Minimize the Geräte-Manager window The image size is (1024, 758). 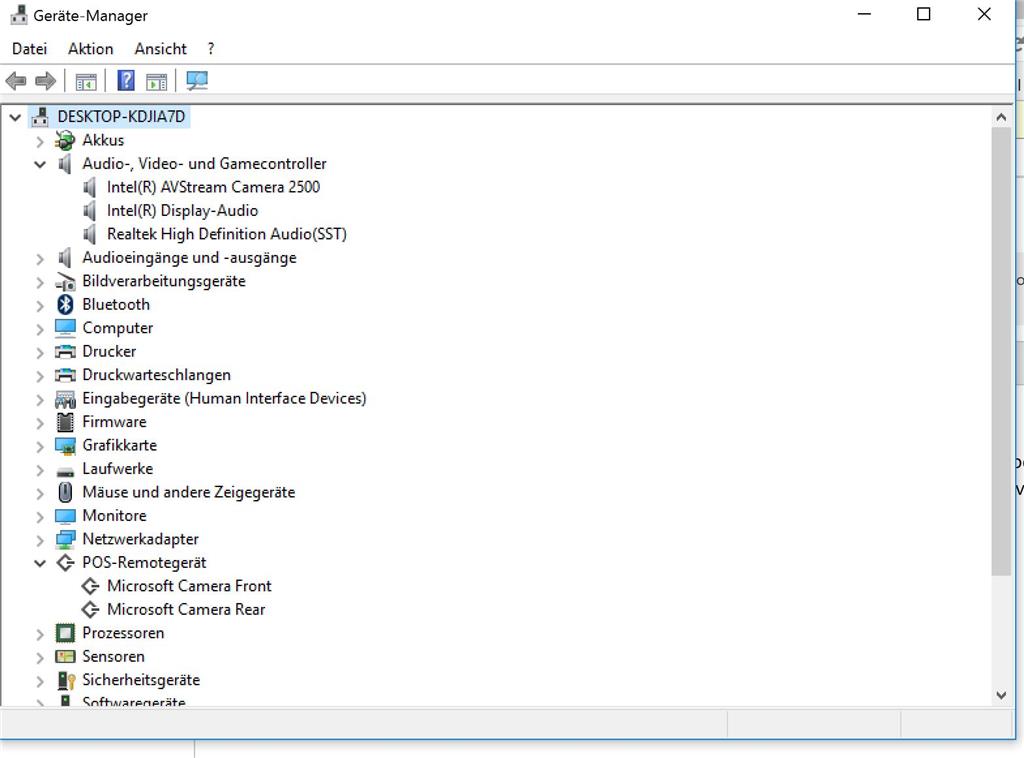864,14
